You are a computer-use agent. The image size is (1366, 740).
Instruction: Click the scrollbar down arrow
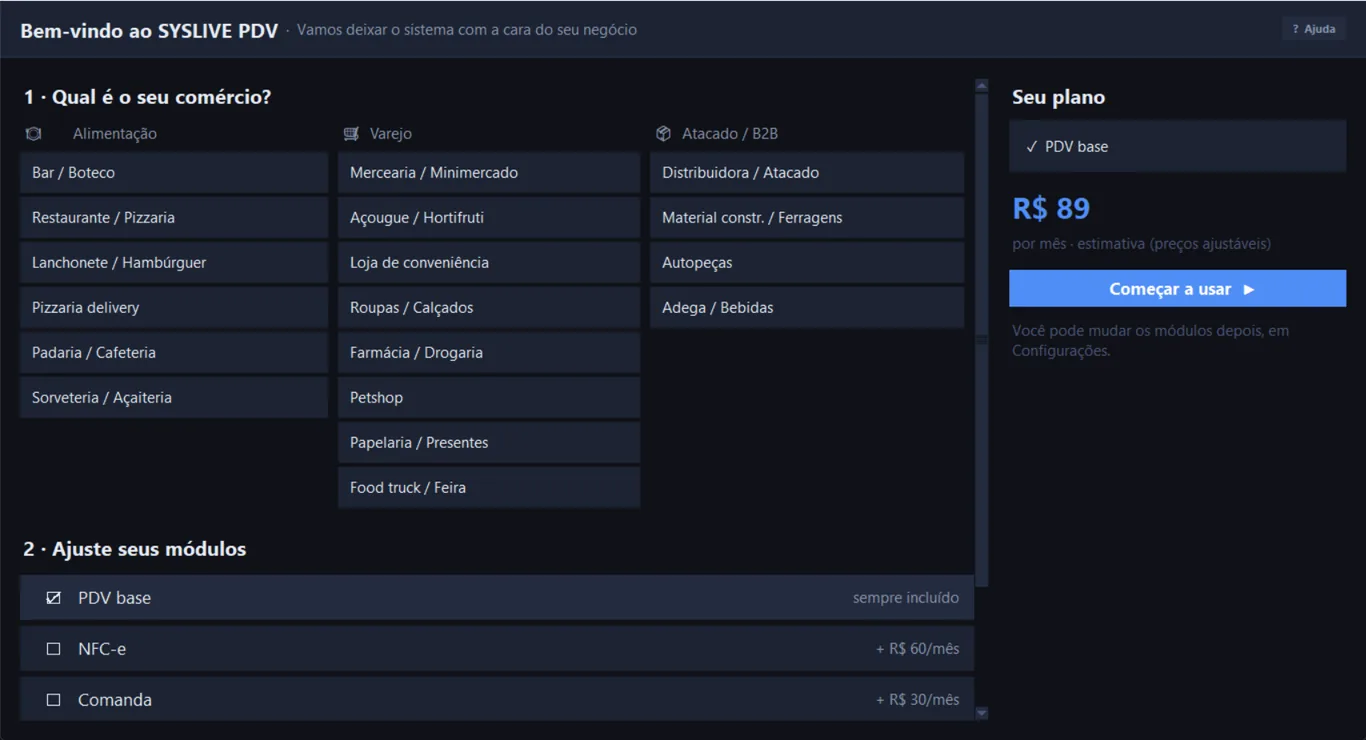981,713
